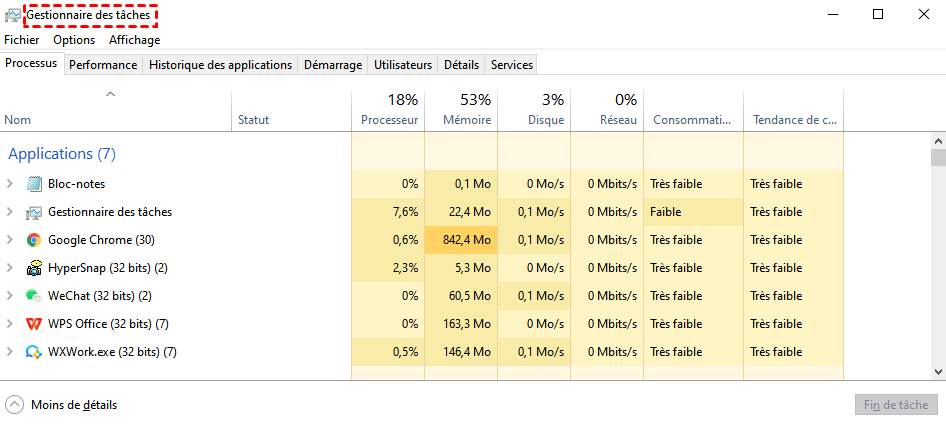Select the WeChat green icon
The width and height of the screenshot is (946, 428).
34,296
